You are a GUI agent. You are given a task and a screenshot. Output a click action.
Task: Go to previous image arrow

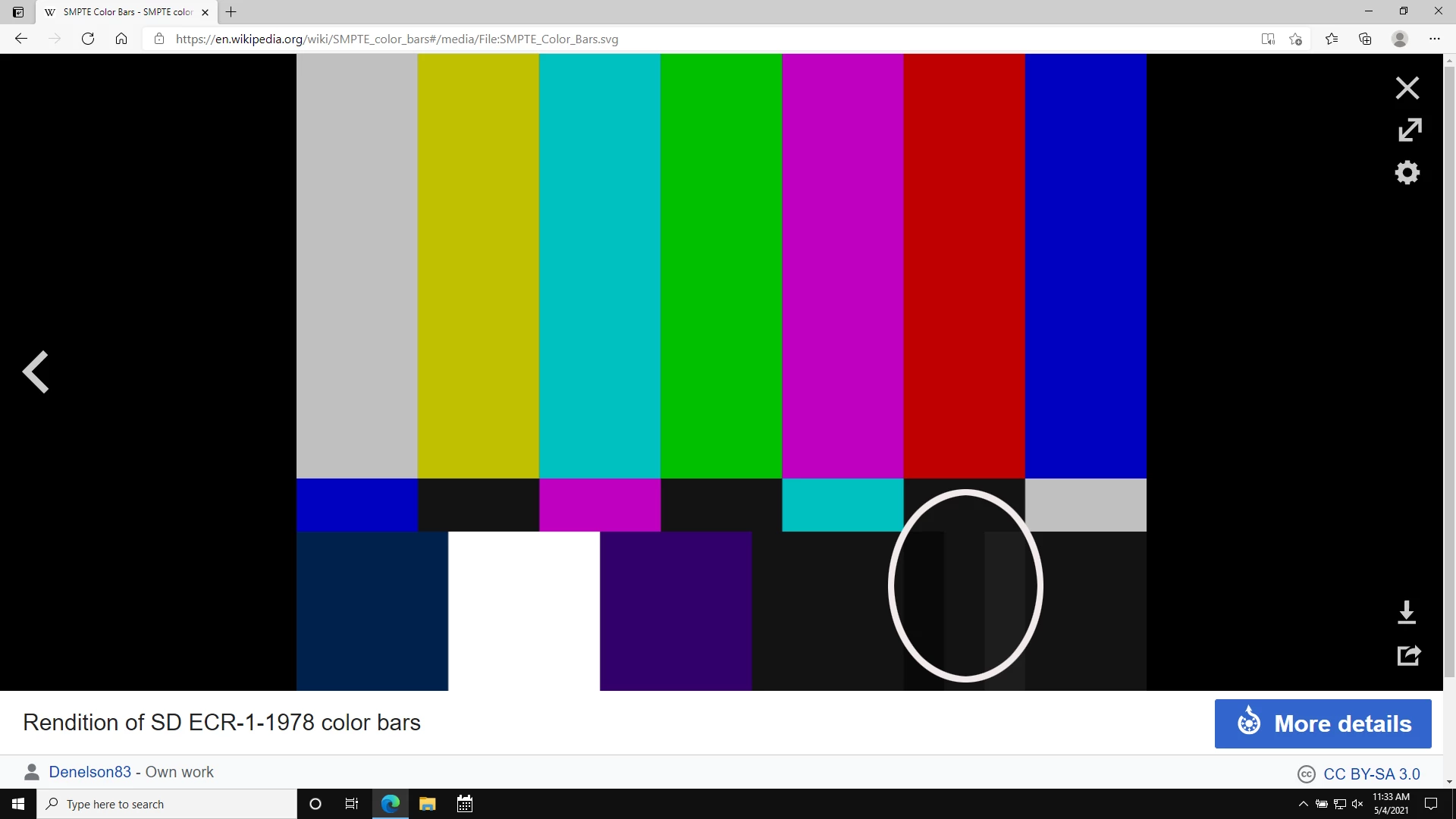36,372
